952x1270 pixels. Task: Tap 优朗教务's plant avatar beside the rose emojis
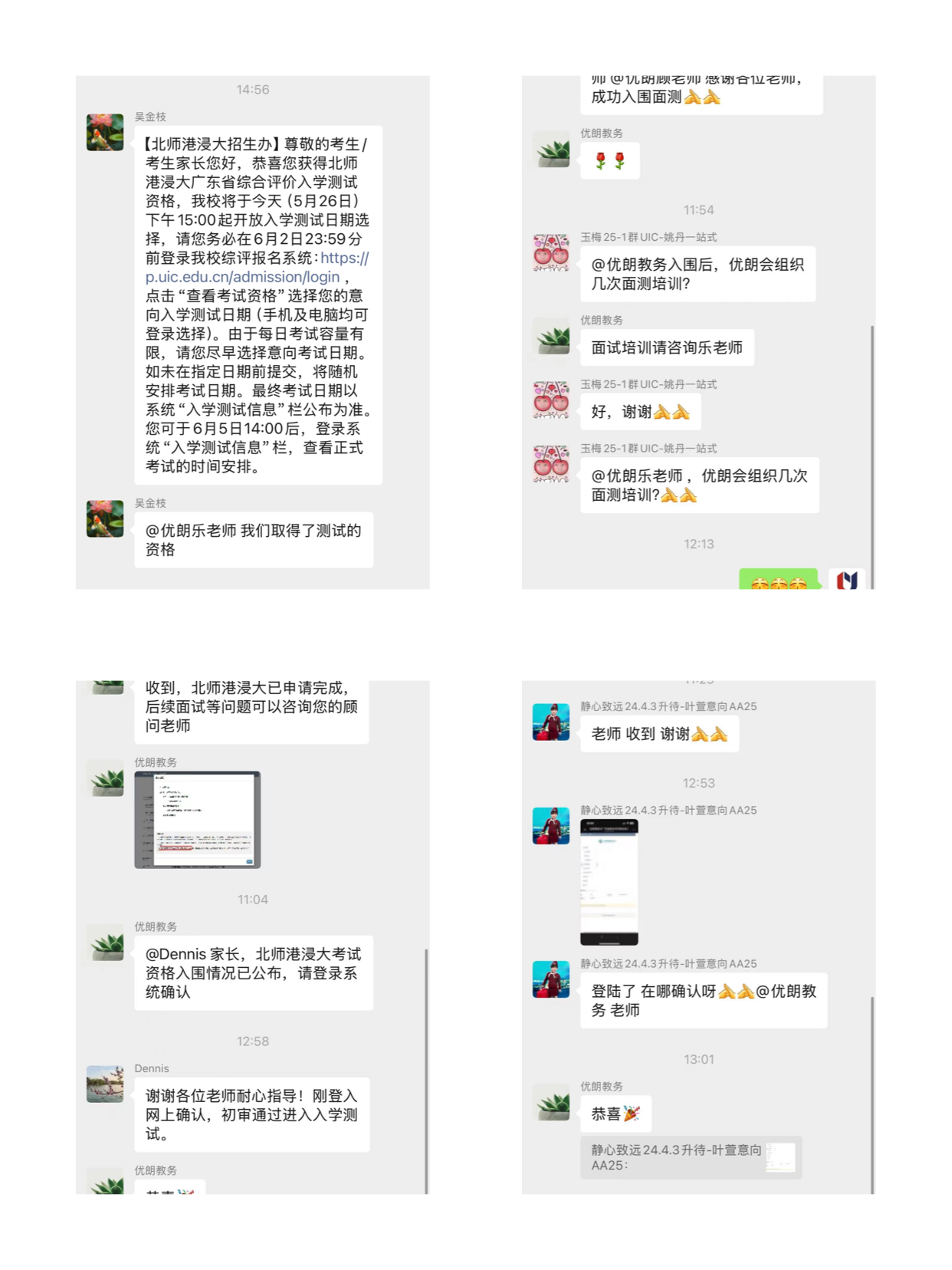(551, 149)
